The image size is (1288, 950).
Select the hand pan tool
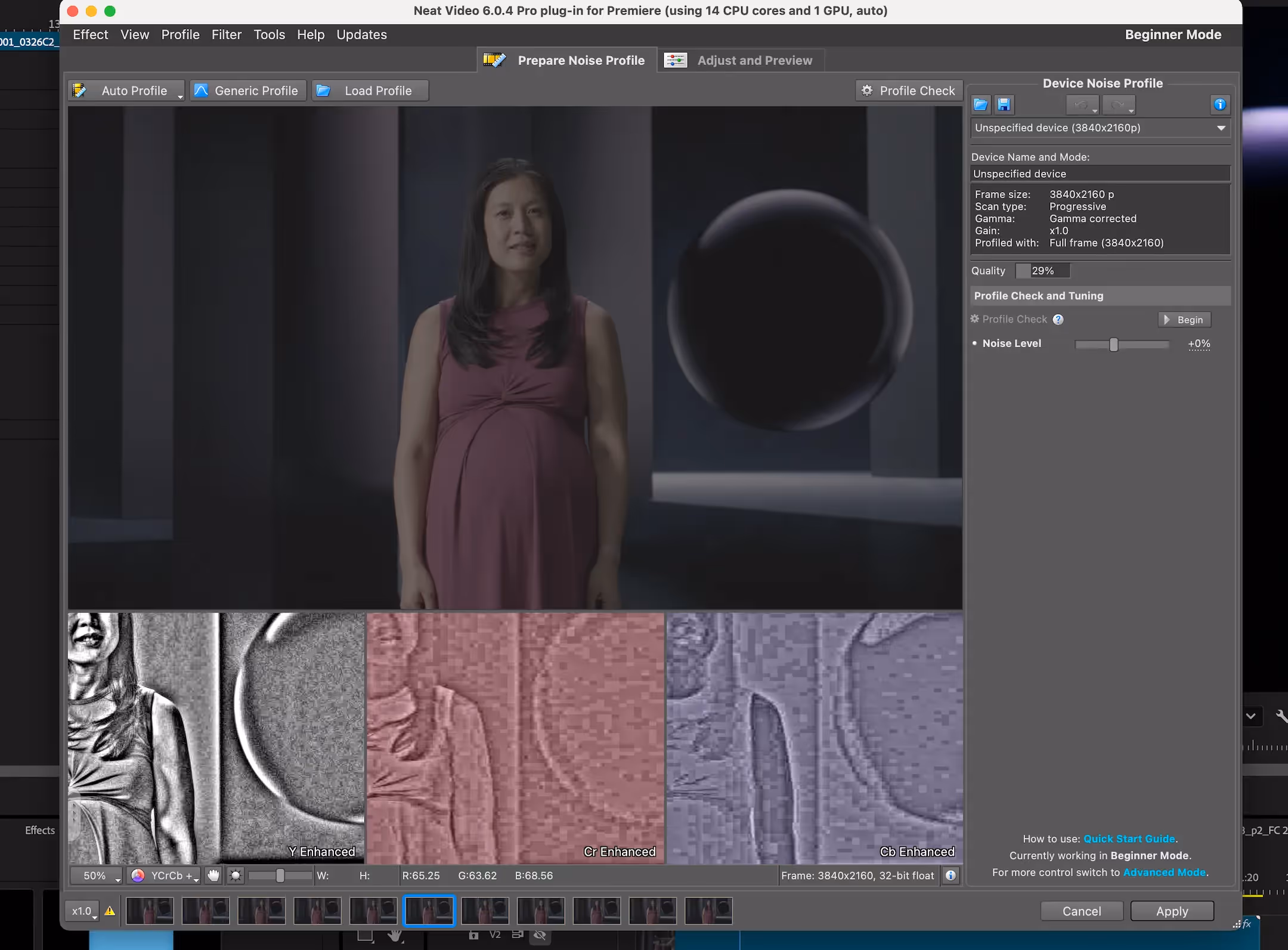(x=213, y=875)
